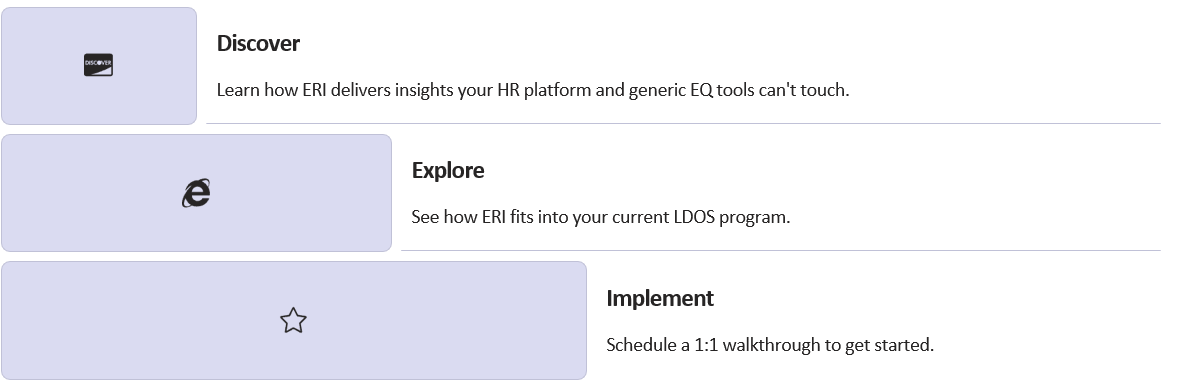Click the 'Explore' heading
Image resolution: width=1182 pixels, height=382 pixels.
coord(448,170)
